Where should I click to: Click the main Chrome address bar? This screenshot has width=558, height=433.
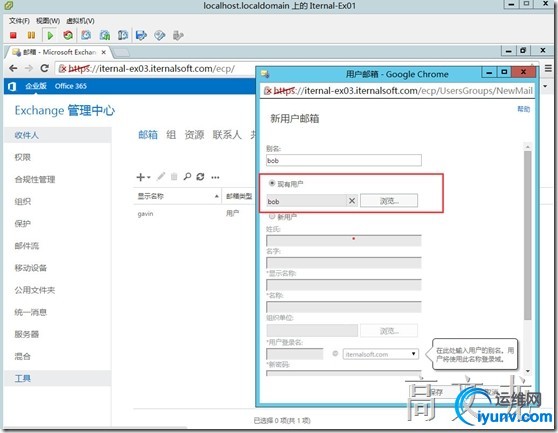click(x=155, y=68)
